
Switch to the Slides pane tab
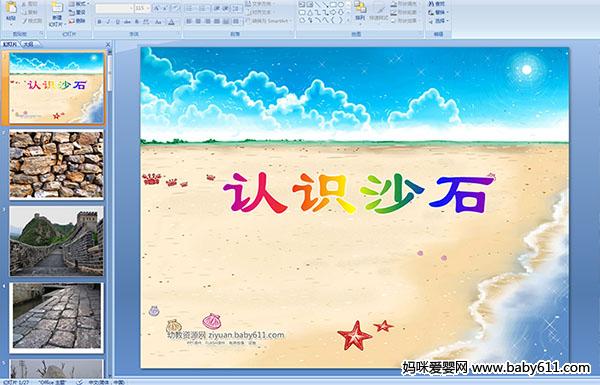coord(10,44)
